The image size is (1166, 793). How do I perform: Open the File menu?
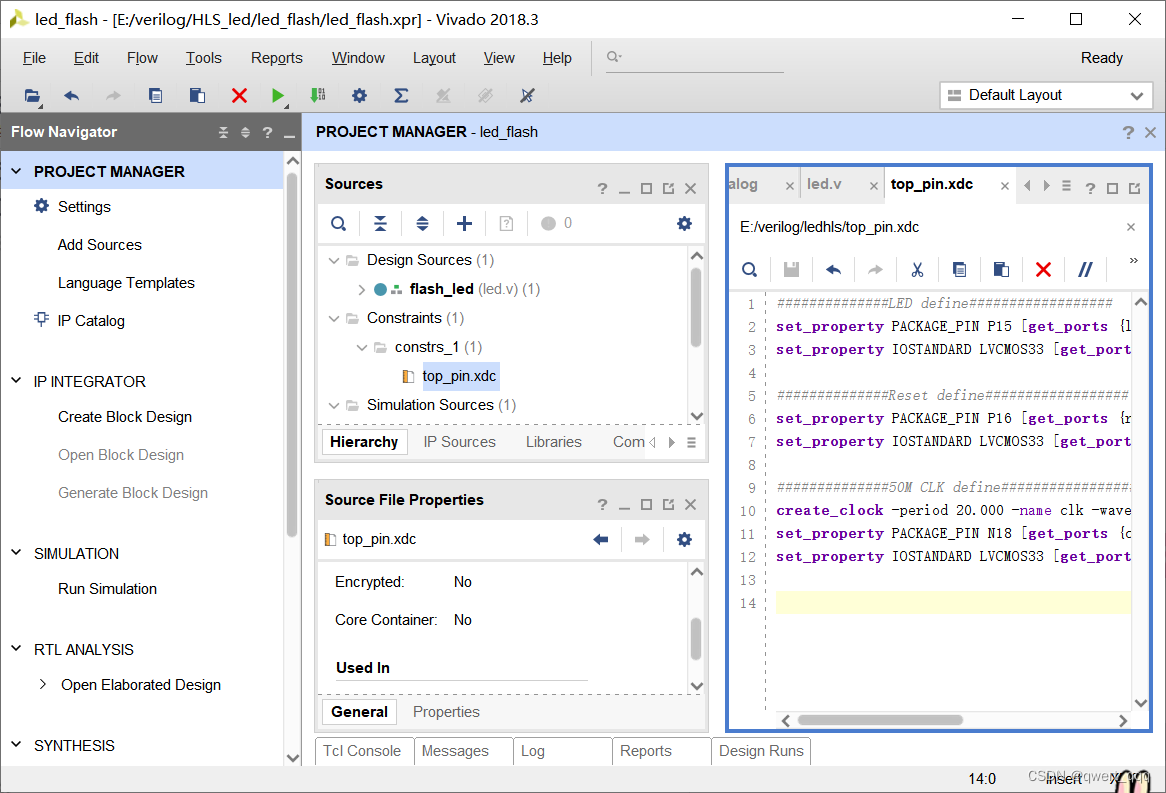34,58
